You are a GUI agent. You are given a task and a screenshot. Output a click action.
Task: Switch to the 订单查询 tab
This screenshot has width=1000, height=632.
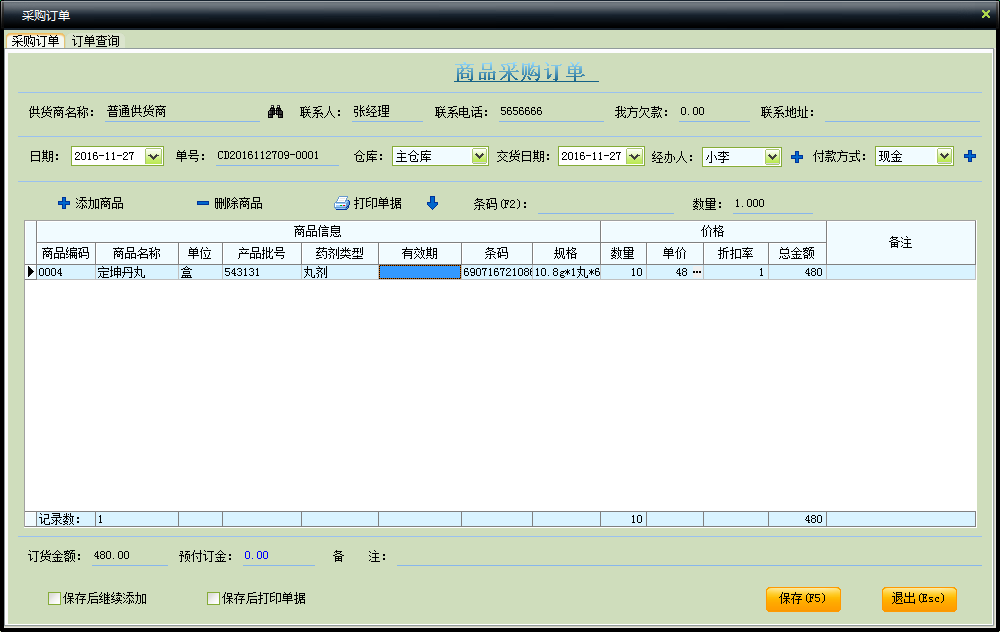(95, 41)
